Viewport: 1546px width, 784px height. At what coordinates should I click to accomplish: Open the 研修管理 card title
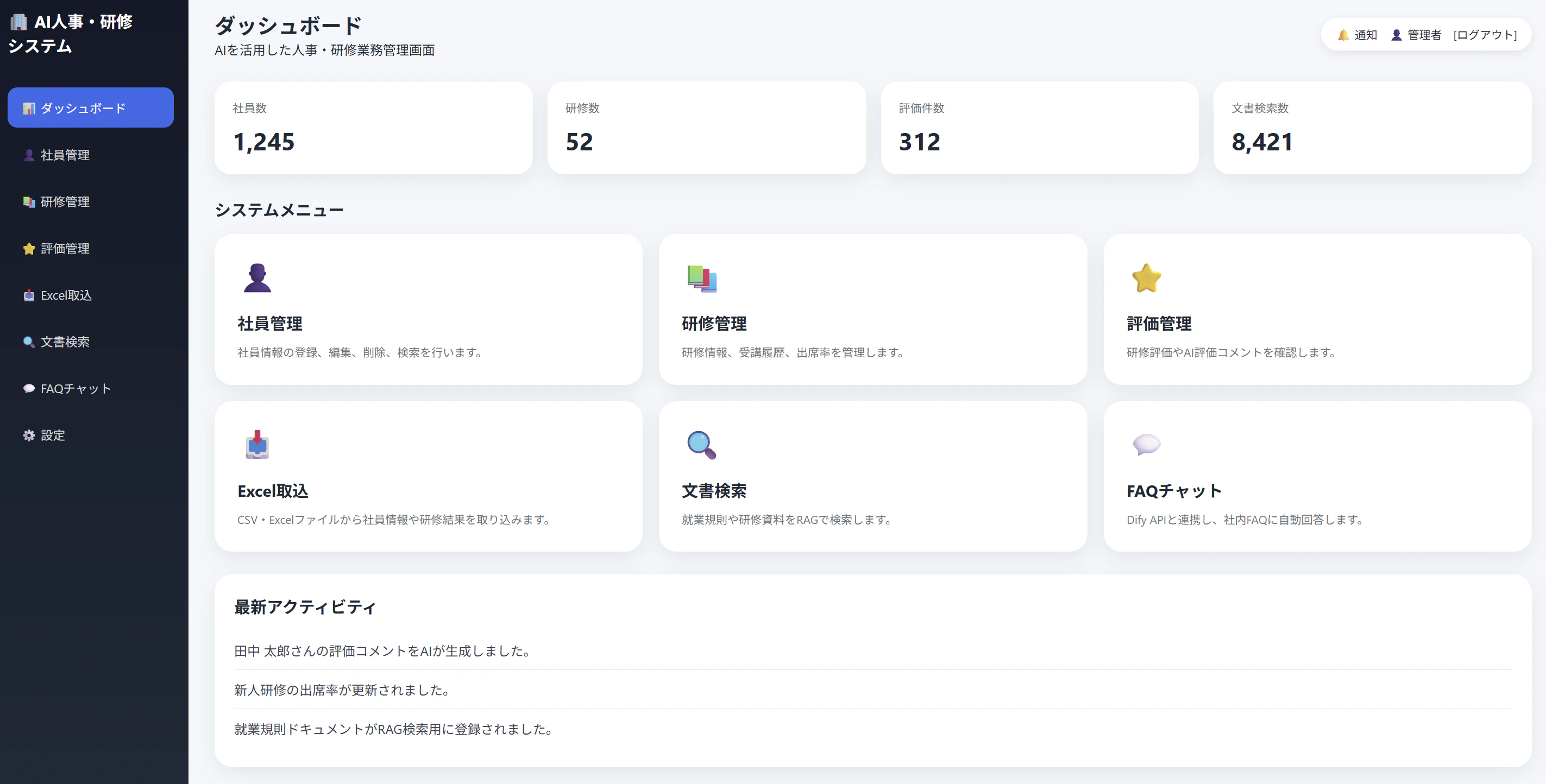[714, 324]
